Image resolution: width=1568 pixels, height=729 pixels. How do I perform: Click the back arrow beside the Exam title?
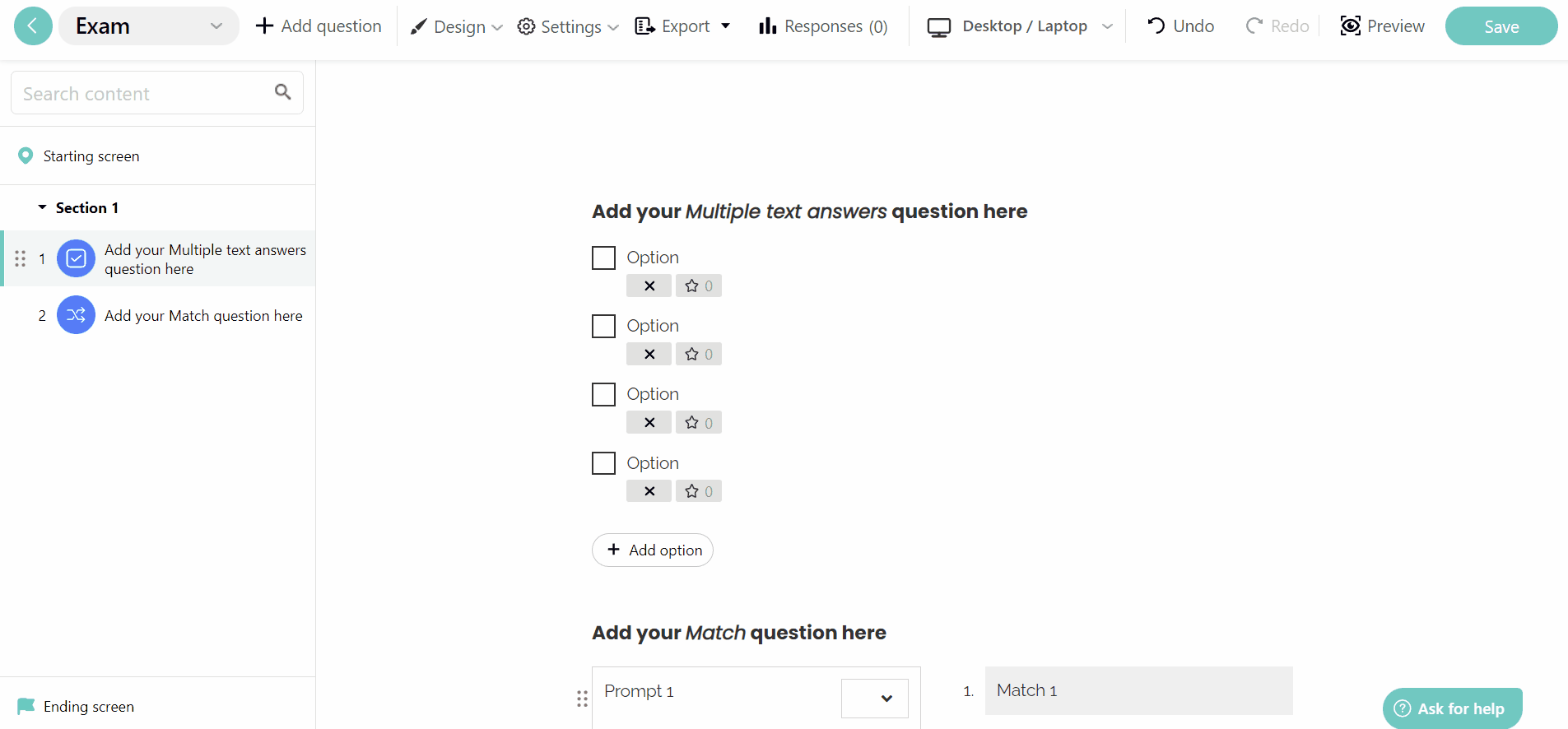(32, 26)
